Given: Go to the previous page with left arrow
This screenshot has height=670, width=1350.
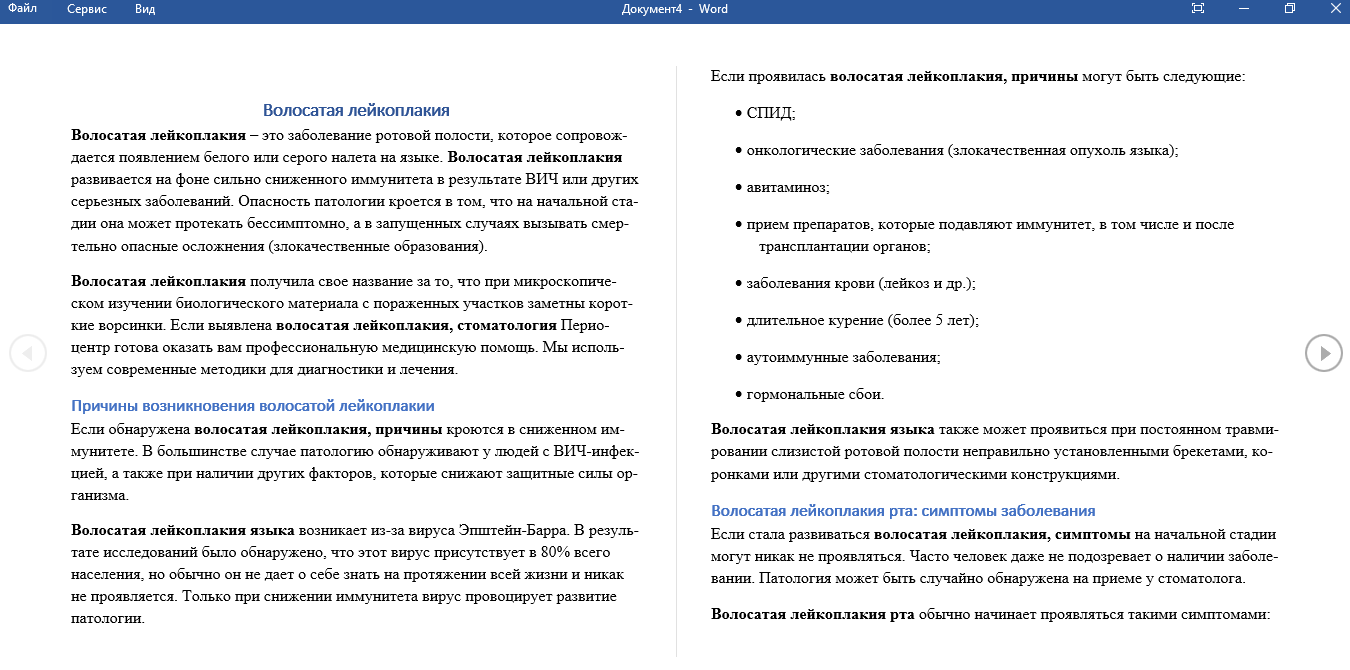Looking at the screenshot, I should point(28,353).
